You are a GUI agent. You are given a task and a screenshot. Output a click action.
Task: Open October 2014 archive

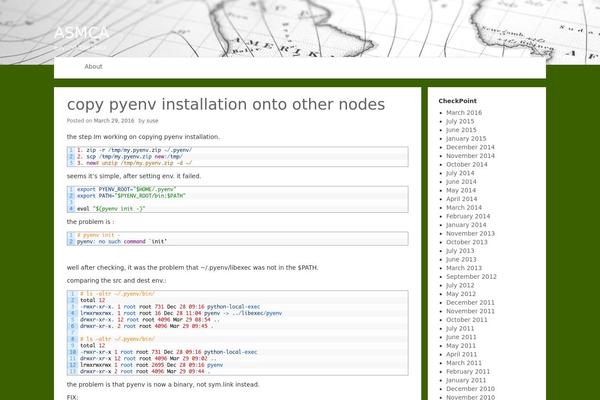tap(467, 164)
